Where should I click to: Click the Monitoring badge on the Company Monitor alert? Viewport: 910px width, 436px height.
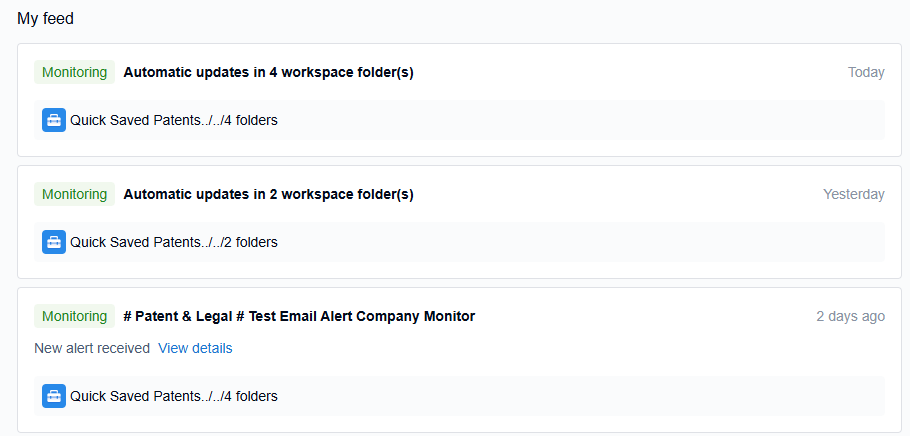[x=74, y=316]
